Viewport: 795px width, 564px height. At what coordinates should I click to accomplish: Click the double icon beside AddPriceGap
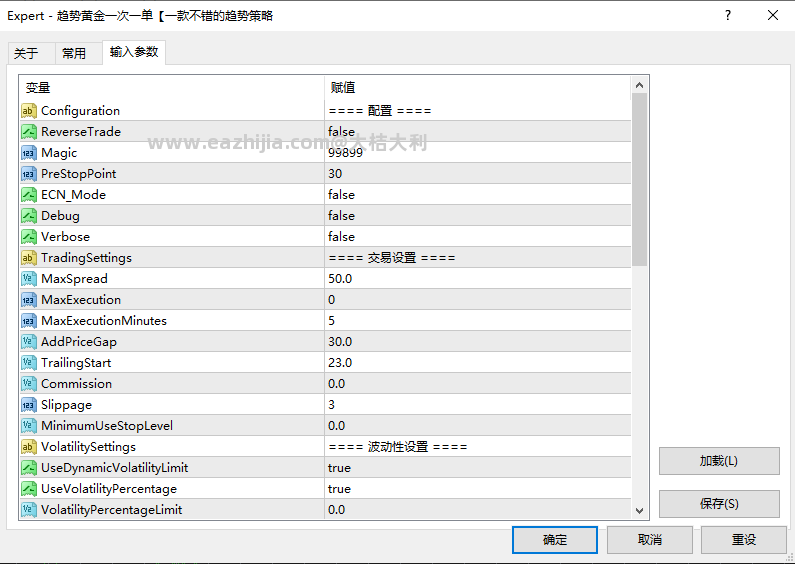tap(29, 342)
